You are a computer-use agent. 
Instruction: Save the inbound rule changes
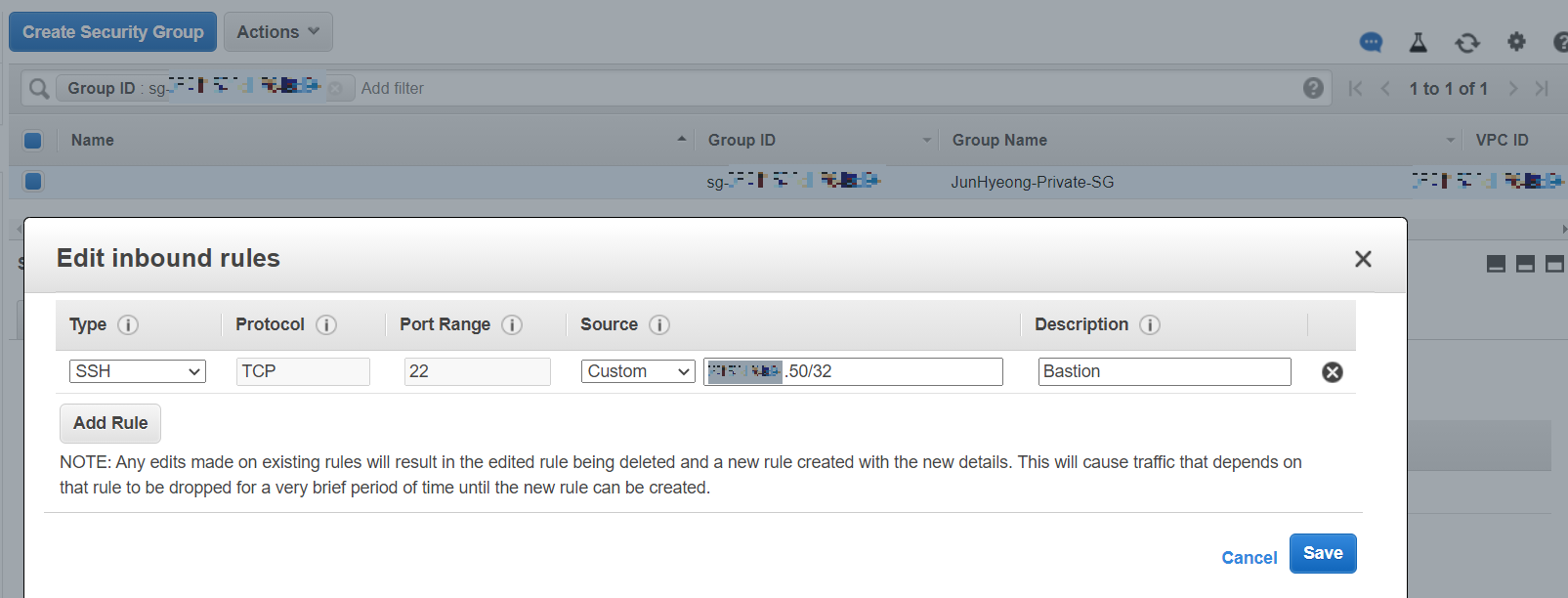pos(1323,553)
